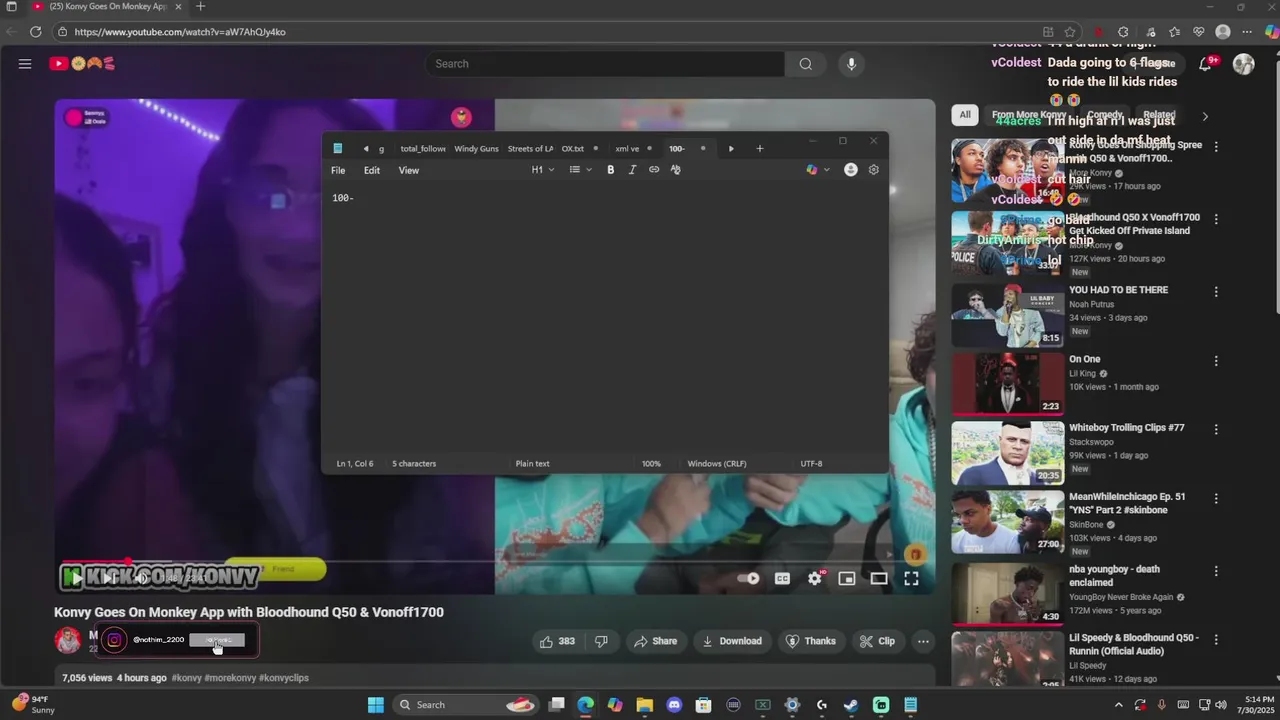
Task: Click the browser address bar URL
Action: 180,32
